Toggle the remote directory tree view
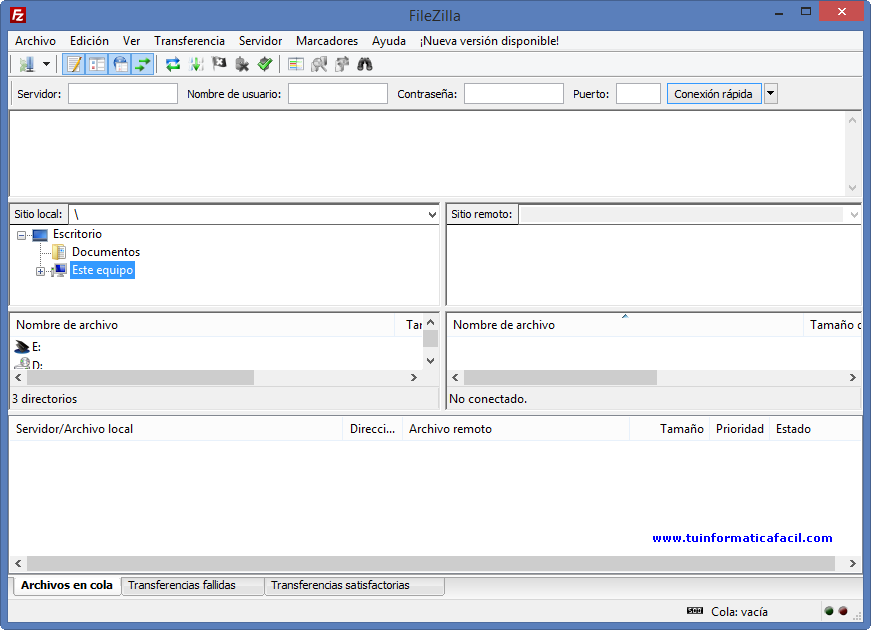The image size is (871, 630). (x=120, y=64)
